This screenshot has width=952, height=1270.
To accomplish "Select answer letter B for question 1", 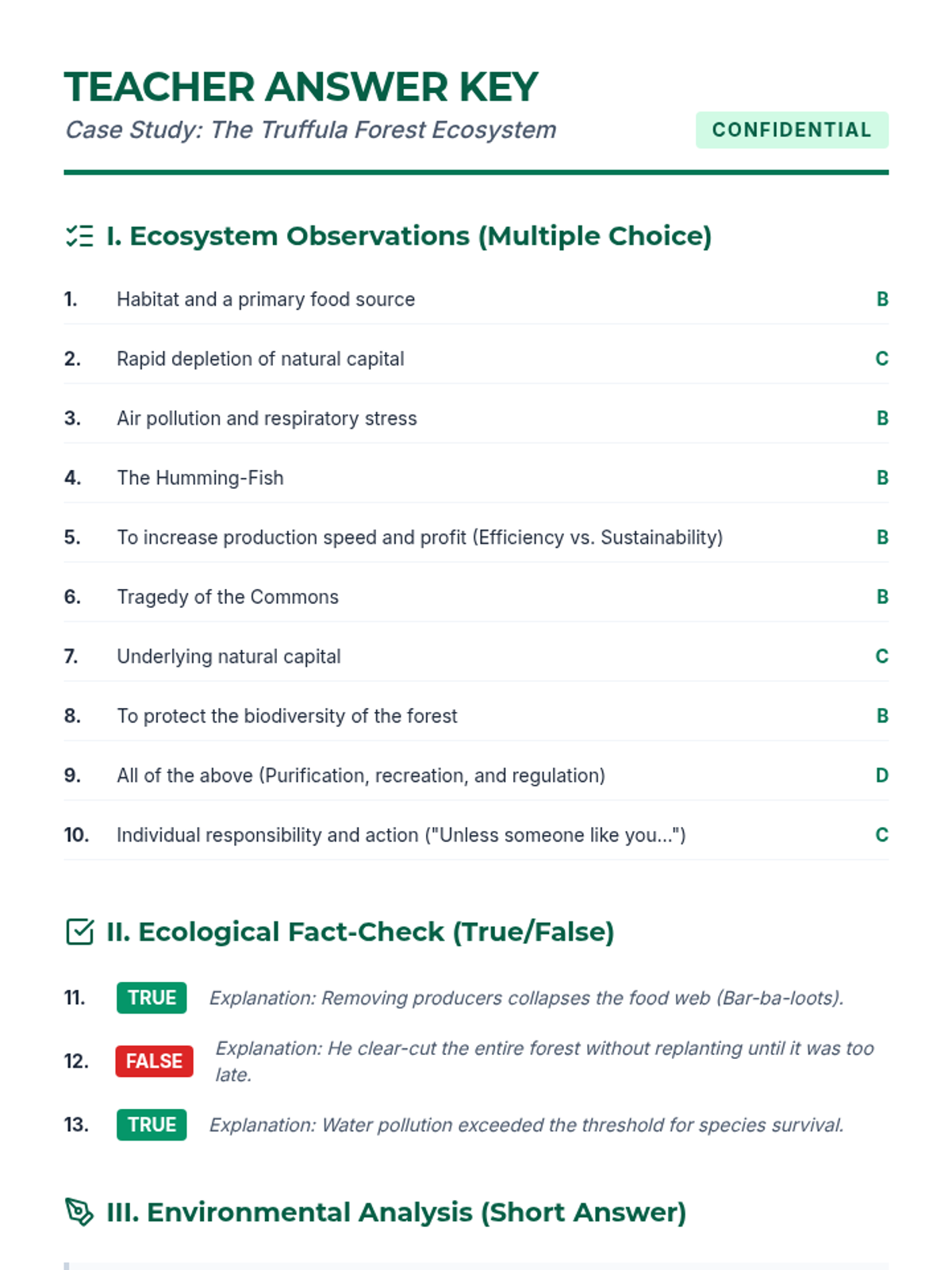I will [881, 299].
